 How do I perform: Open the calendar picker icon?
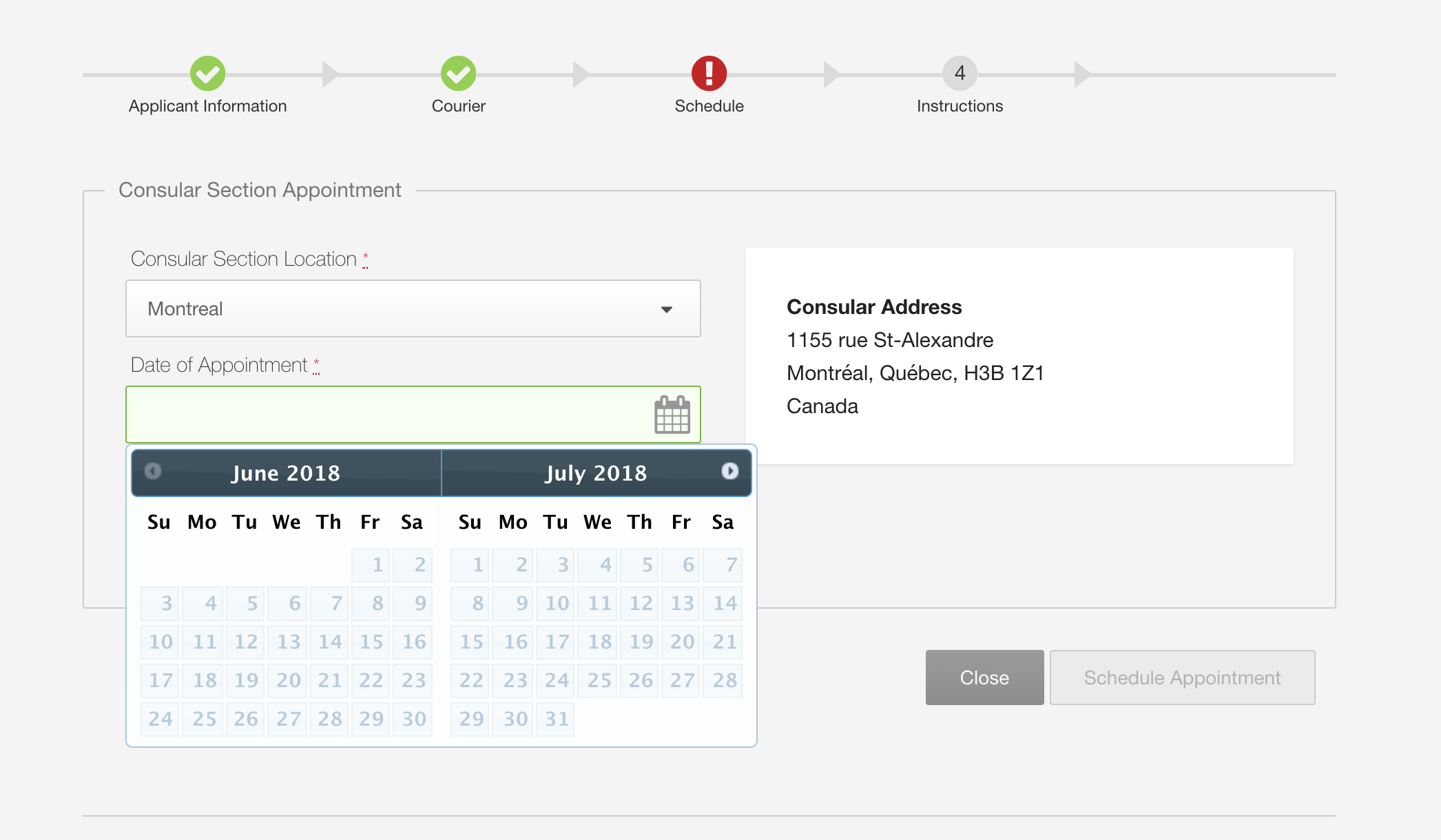[x=672, y=414]
